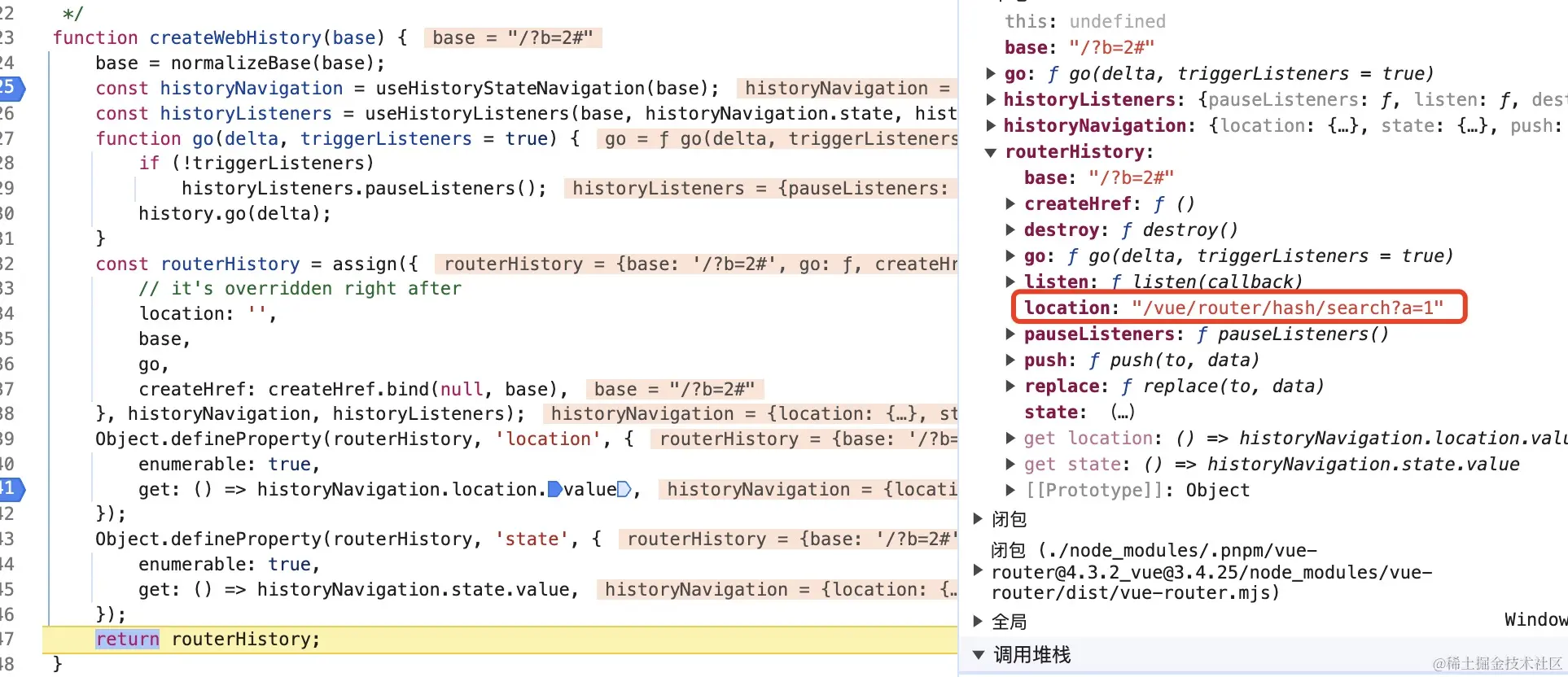Click inline breakpoint marker before 'value'

[x=554, y=489]
